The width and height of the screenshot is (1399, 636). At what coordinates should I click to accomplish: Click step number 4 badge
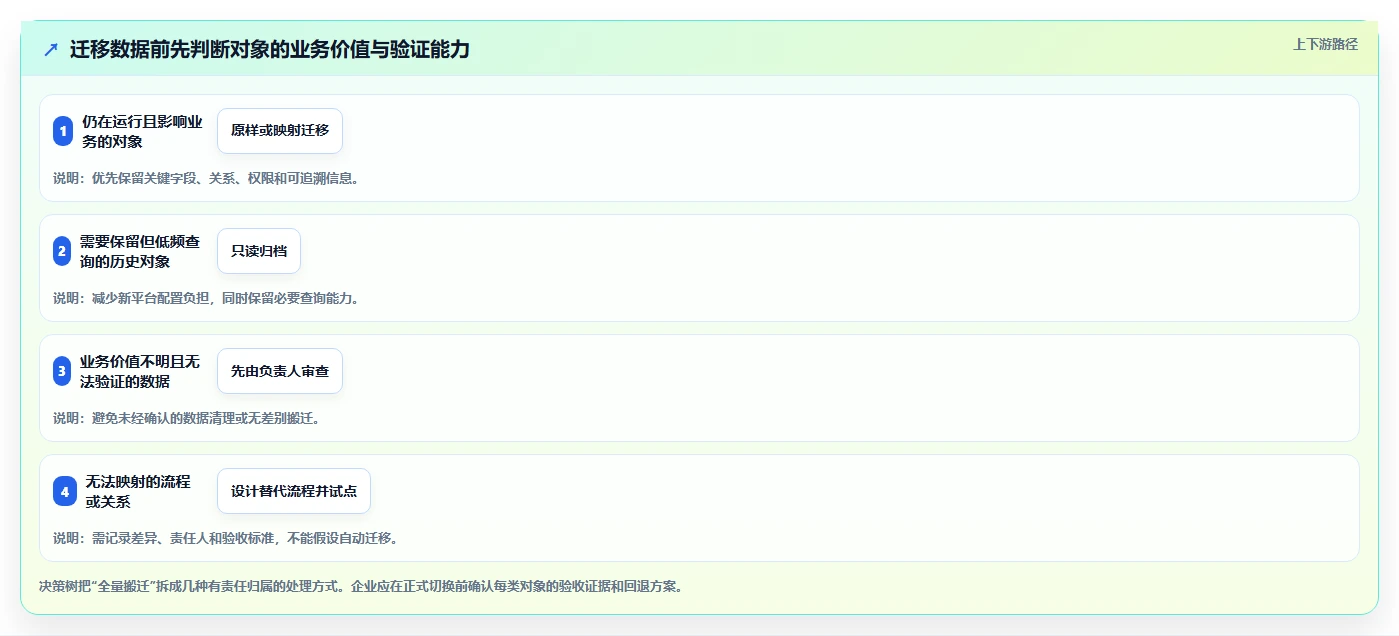(x=65, y=491)
